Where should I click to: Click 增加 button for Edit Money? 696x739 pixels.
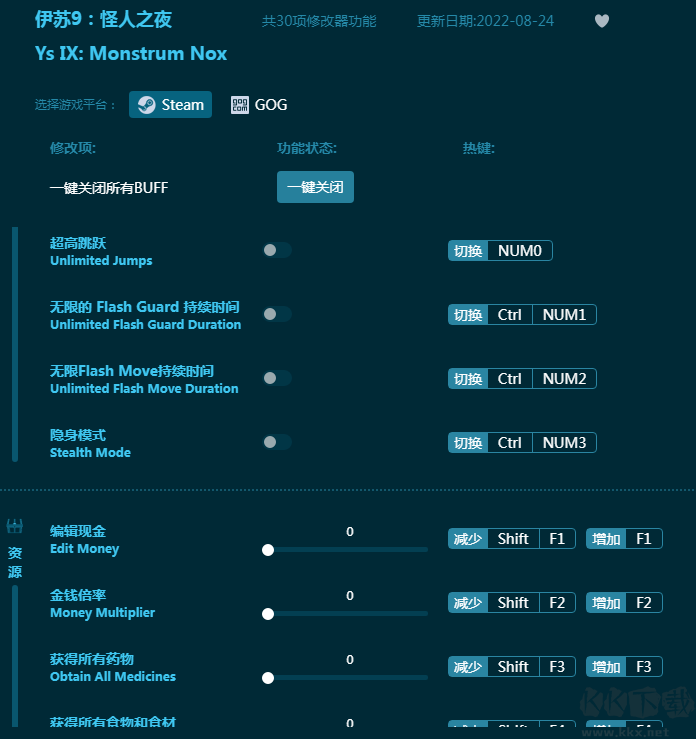click(x=606, y=539)
